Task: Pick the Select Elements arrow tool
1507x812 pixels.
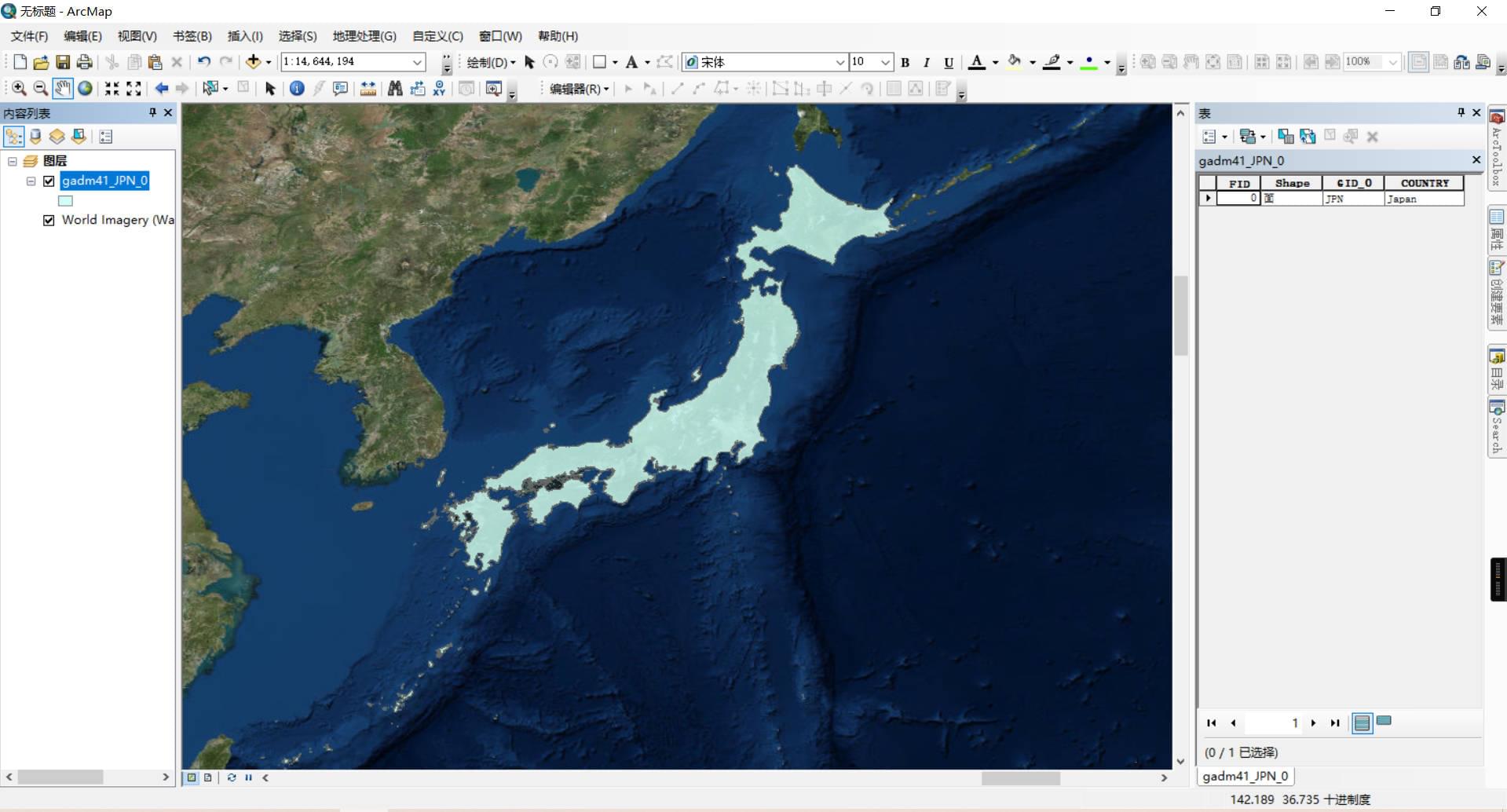Action: (x=270, y=89)
